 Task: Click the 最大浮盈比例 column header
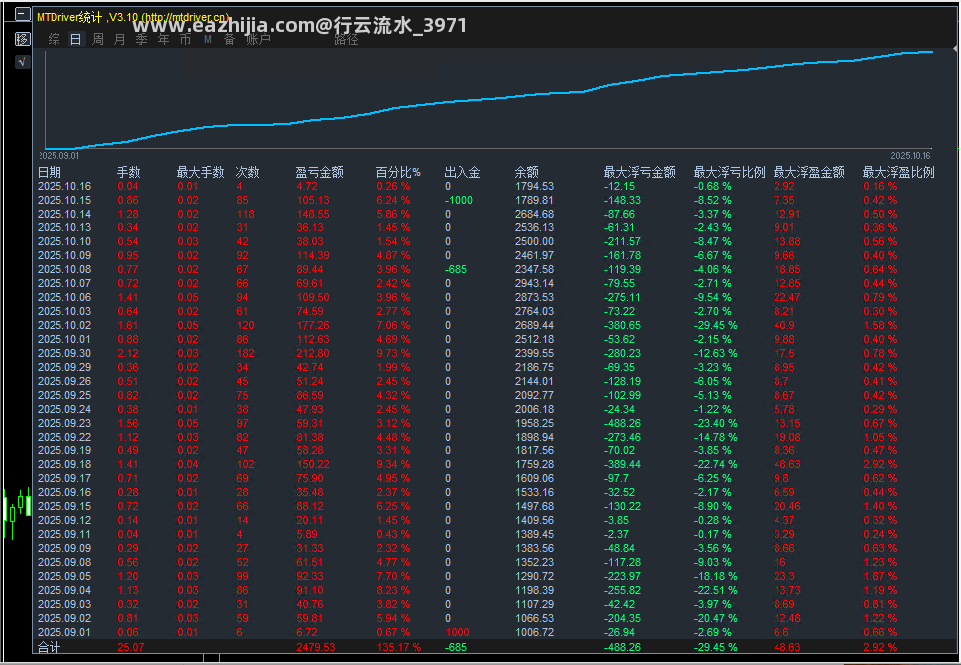point(898,172)
